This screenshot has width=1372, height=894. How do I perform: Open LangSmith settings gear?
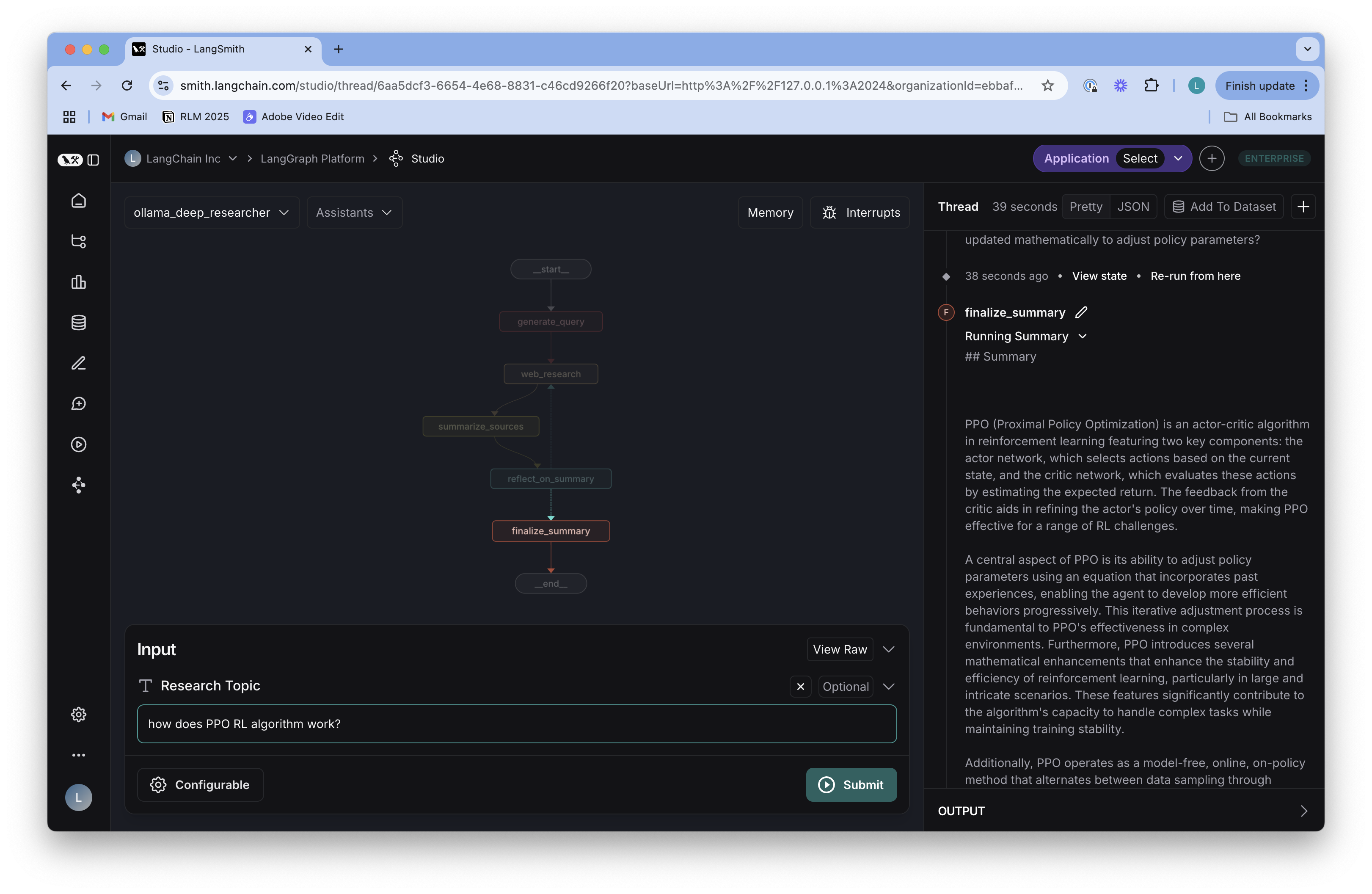(x=78, y=714)
